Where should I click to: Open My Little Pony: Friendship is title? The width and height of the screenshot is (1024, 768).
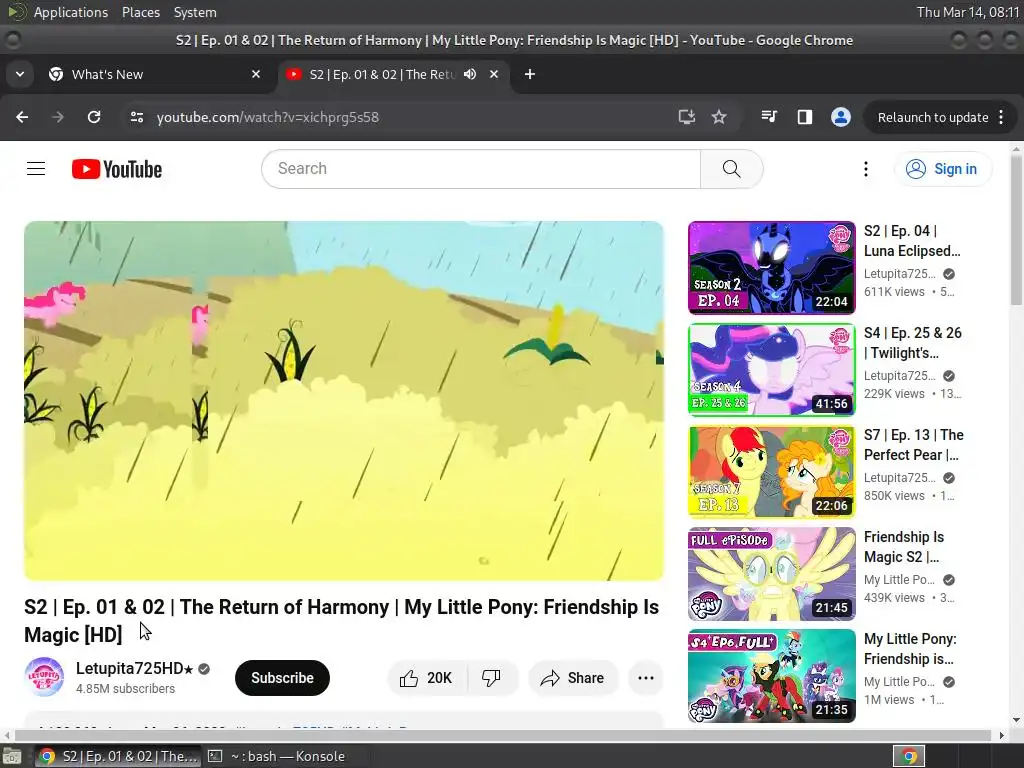tap(910, 648)
